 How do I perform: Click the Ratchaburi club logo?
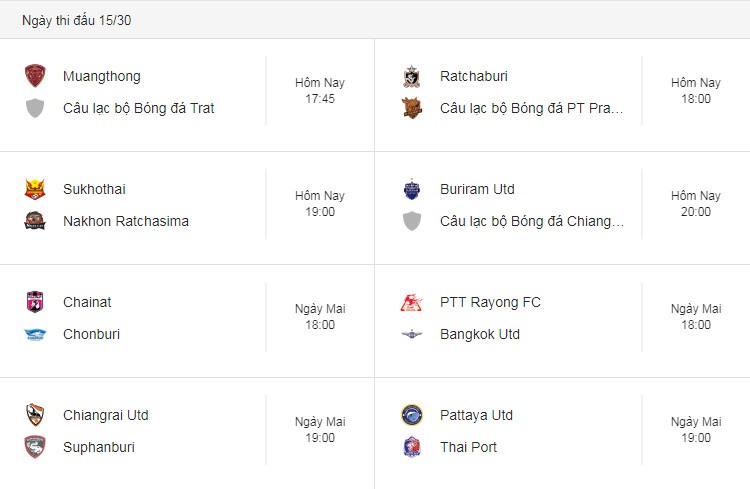(x=411, y=77)
